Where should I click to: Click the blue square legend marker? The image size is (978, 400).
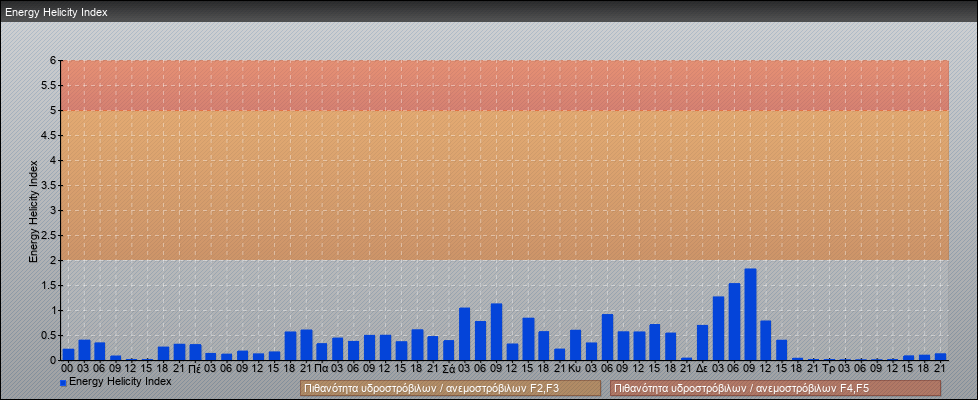tap(63, 383)
